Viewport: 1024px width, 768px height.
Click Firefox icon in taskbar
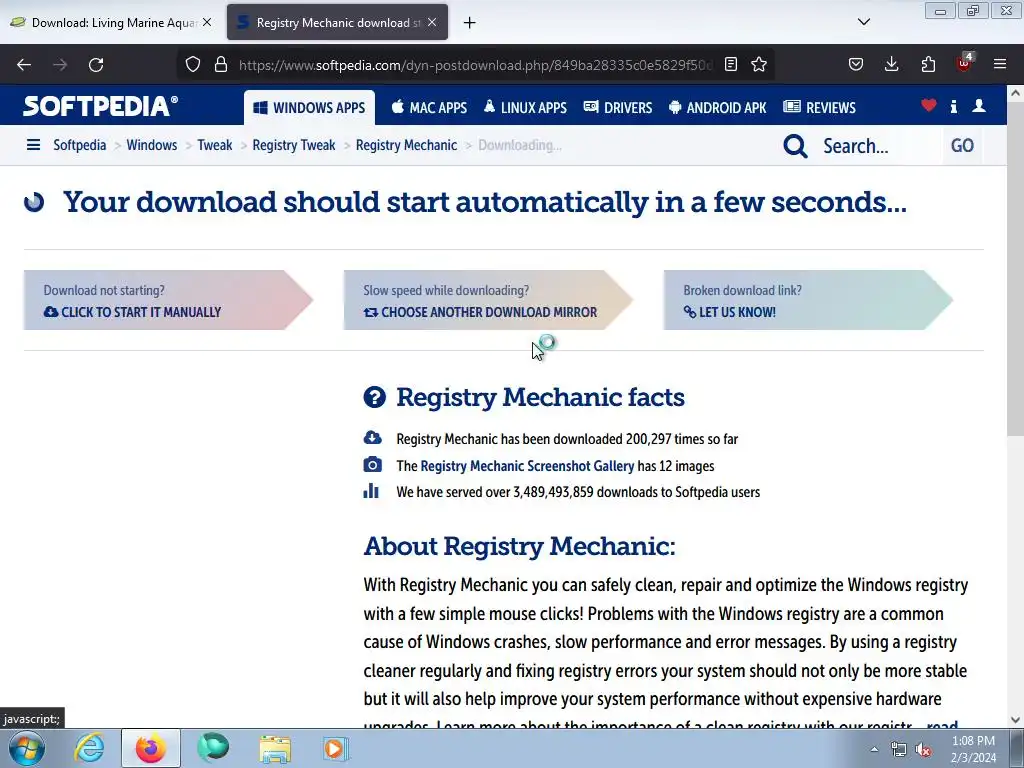tap(151, 748)
